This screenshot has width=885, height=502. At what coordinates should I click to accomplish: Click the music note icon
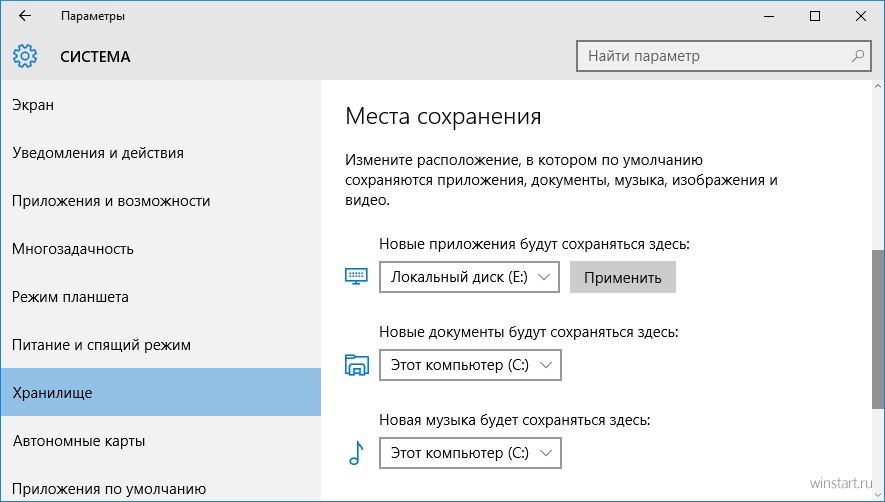coord(356,453)
